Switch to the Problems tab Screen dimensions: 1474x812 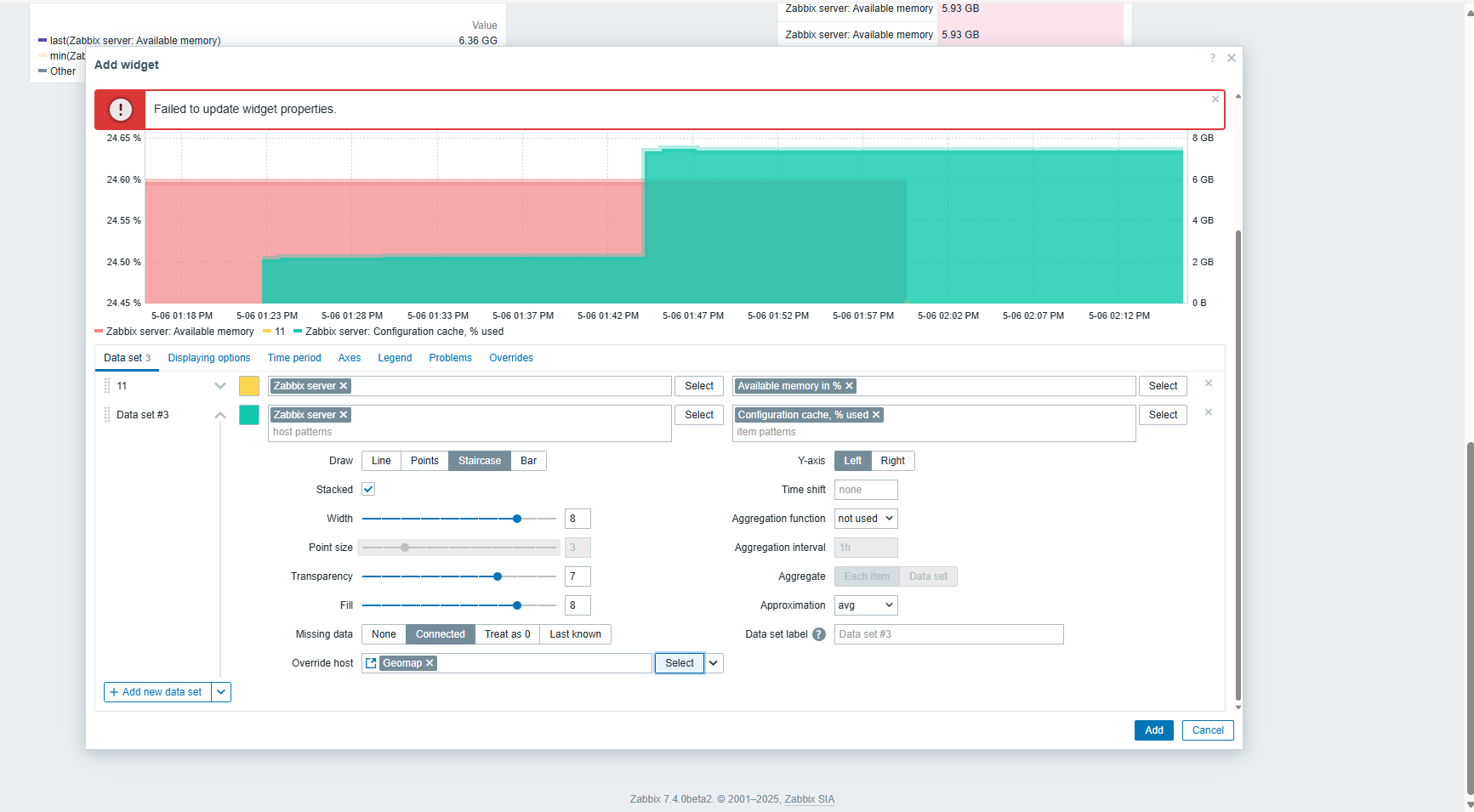450,358
